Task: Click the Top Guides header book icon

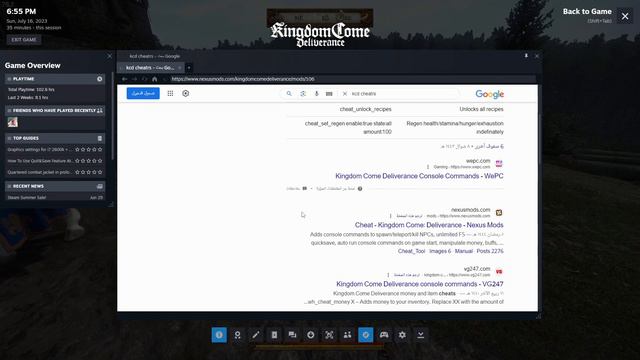Action: click(100, 138)
